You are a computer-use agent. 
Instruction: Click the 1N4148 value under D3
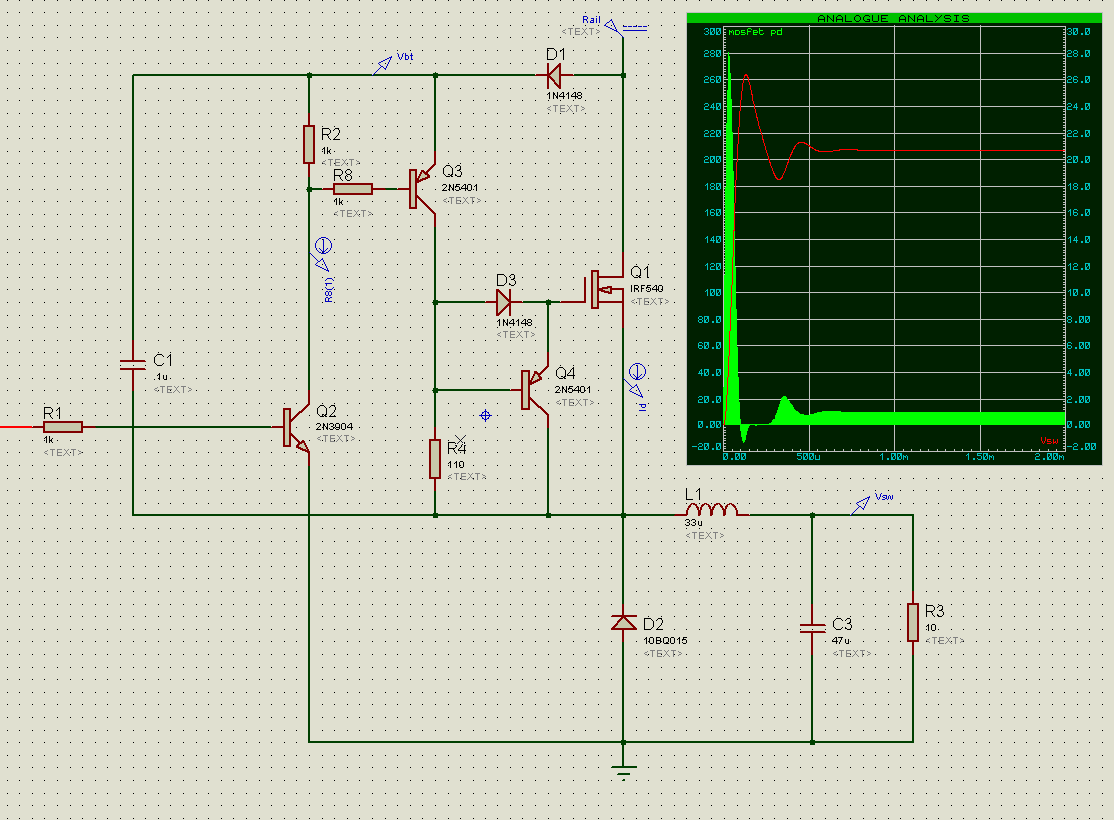[x=514, y=323]
